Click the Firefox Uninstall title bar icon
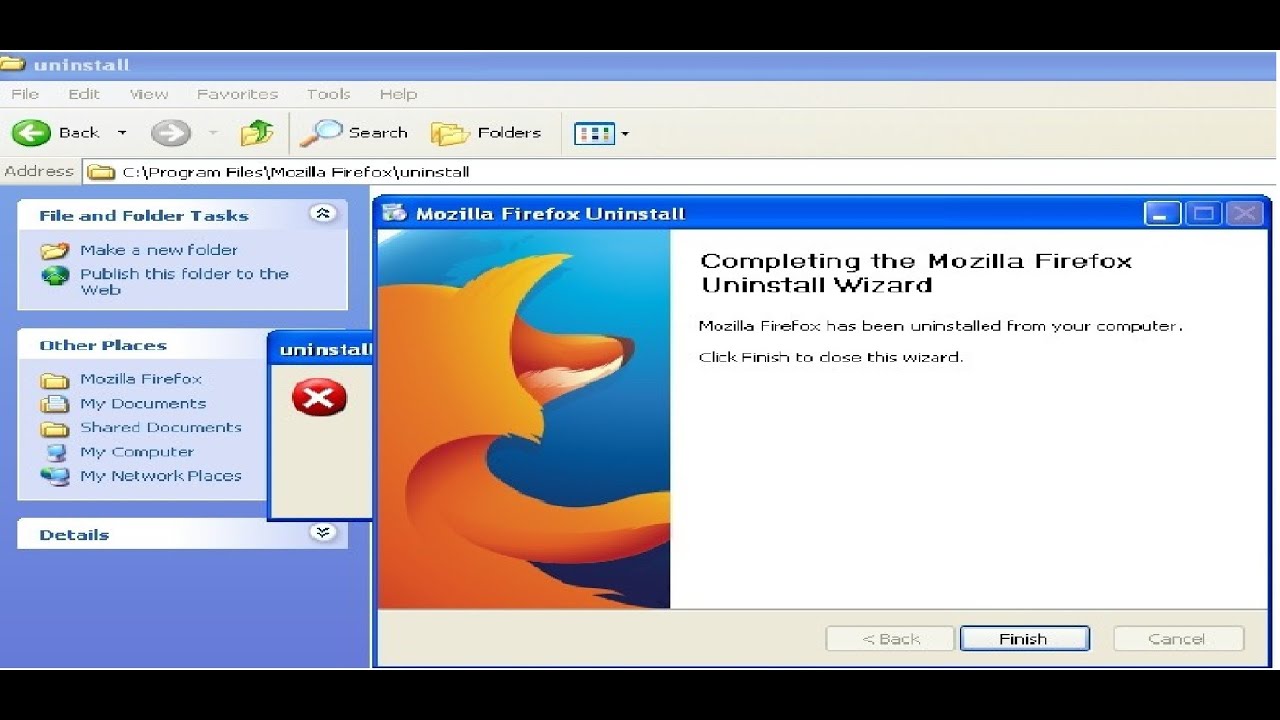This screenshot has width=1280, height=720. pyautogui.click(x=395, y=213)
